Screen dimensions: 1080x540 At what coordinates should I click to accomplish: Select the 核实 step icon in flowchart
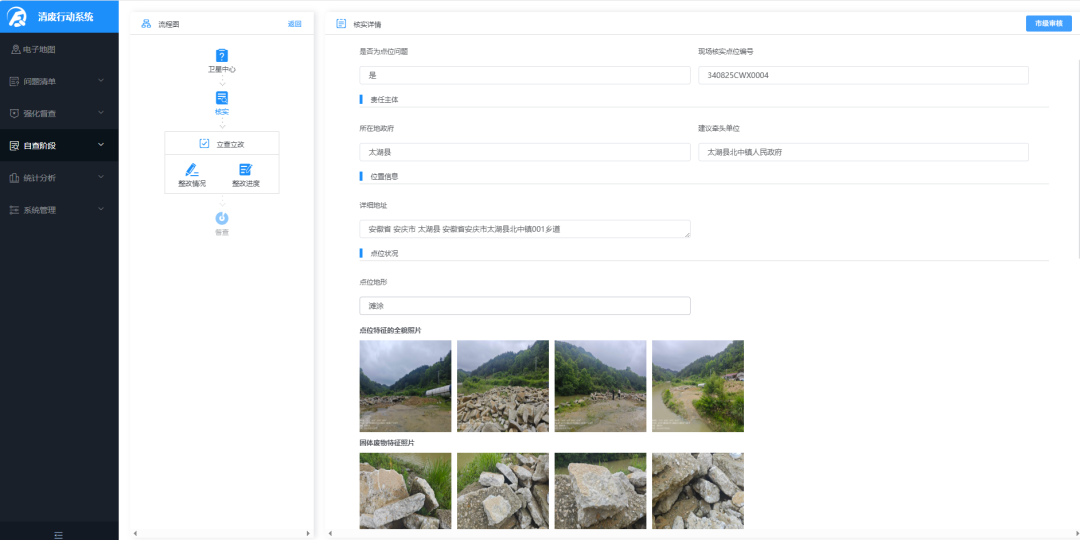pos(222,98)
